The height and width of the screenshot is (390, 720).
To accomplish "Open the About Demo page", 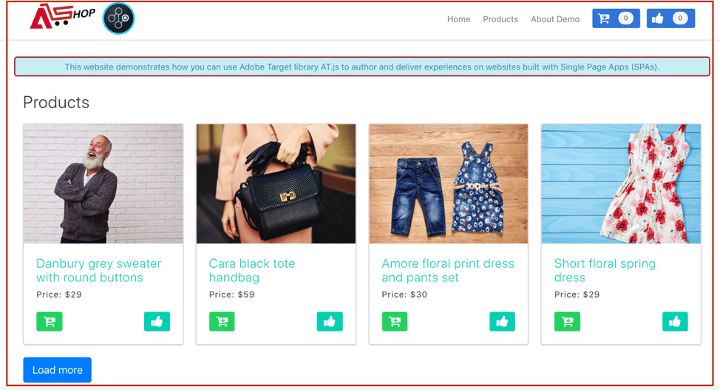I will pyautogui.click(x=555, y=19).
